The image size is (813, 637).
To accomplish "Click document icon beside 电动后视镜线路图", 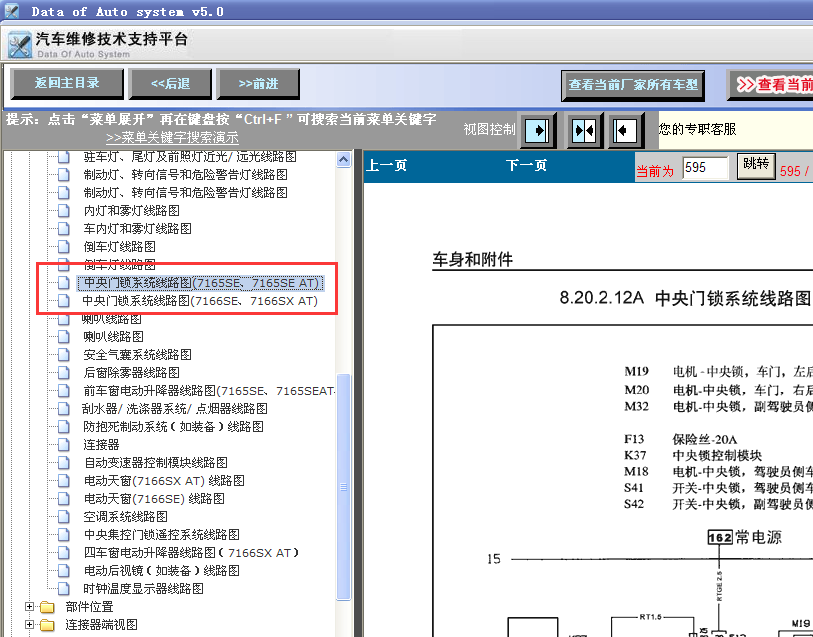I will click(64, 571).
